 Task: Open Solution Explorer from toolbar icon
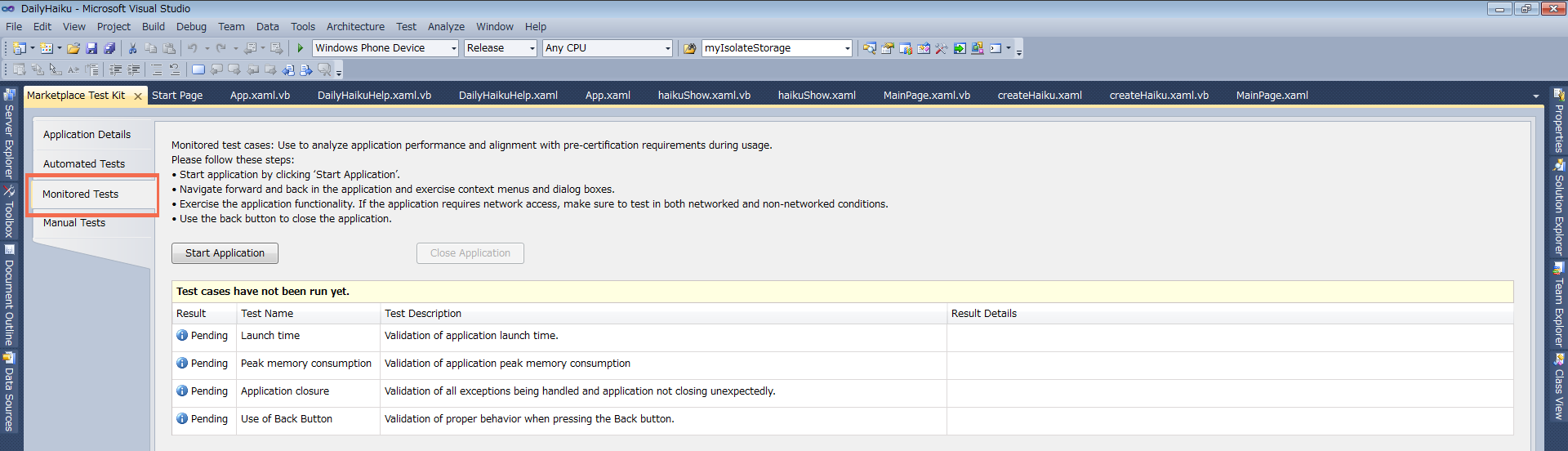tap(870, 48)
